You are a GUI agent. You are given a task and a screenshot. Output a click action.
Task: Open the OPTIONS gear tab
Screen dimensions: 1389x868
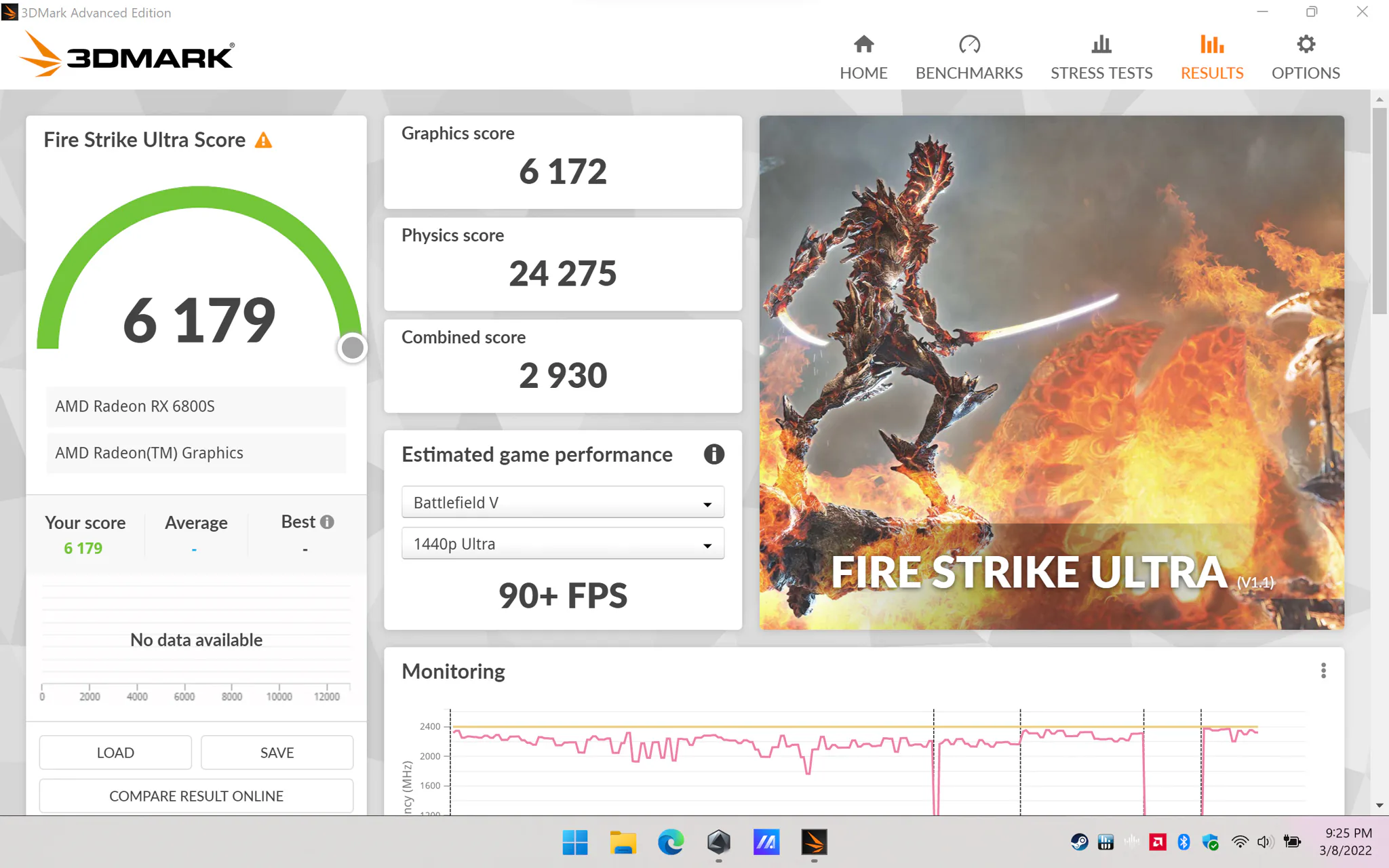(1306, 58)
